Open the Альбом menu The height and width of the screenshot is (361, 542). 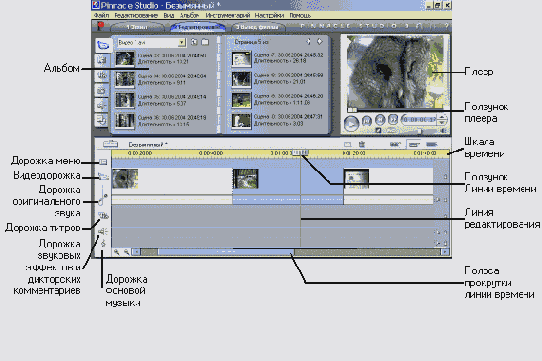[x=189, y=15]
